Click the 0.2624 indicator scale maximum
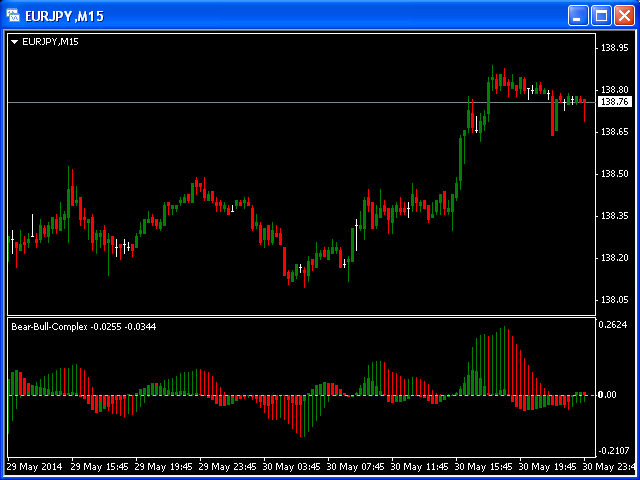640x480 pixels. 612,325
